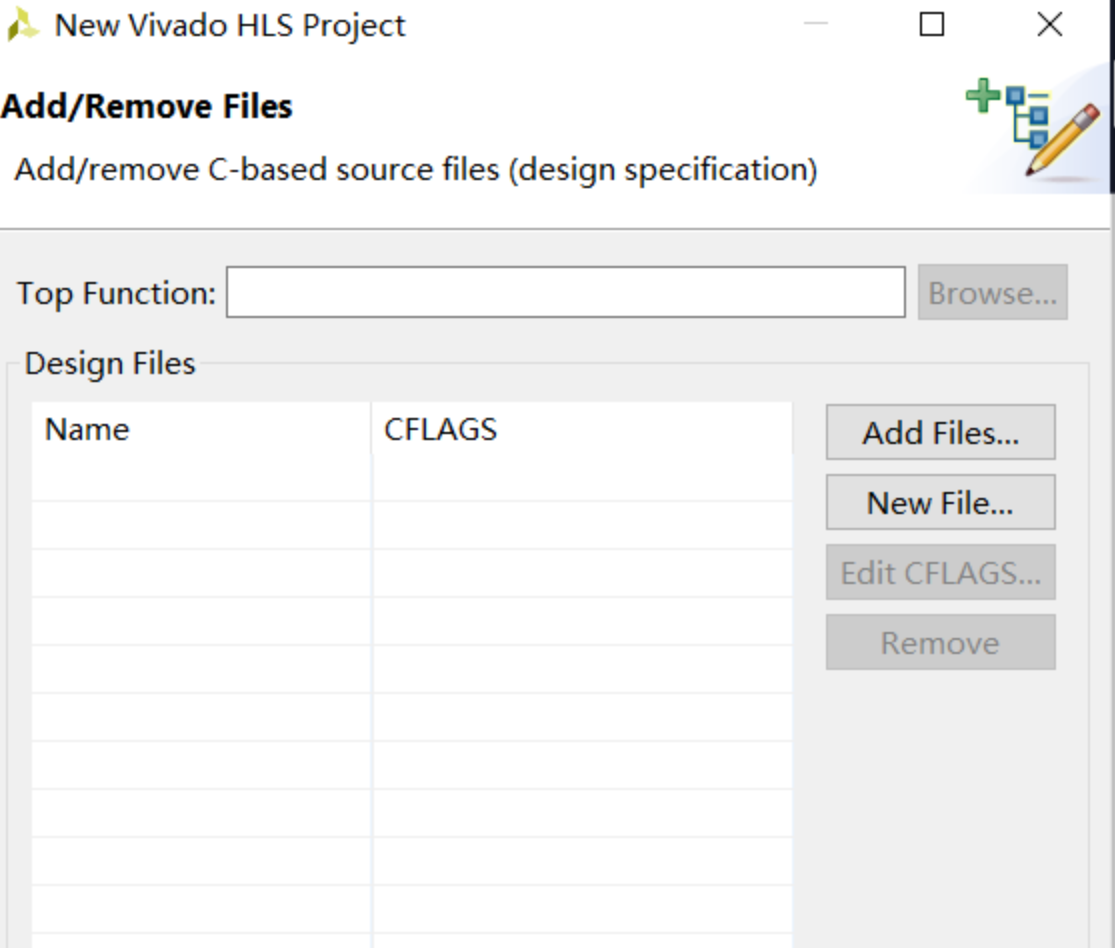
Task: Click the Browse button for Top Function
Action: point(993,292)
